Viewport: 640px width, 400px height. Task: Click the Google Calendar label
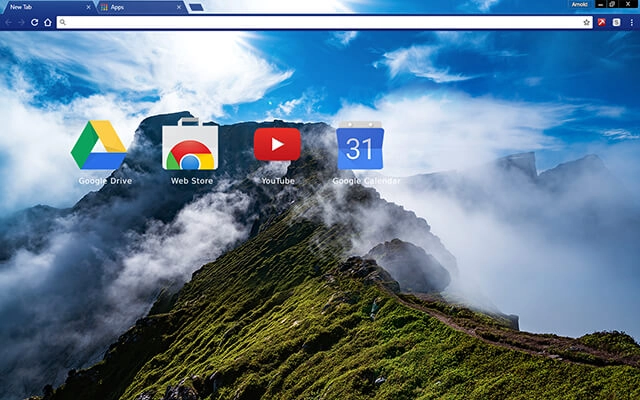(x=366, y=181)
